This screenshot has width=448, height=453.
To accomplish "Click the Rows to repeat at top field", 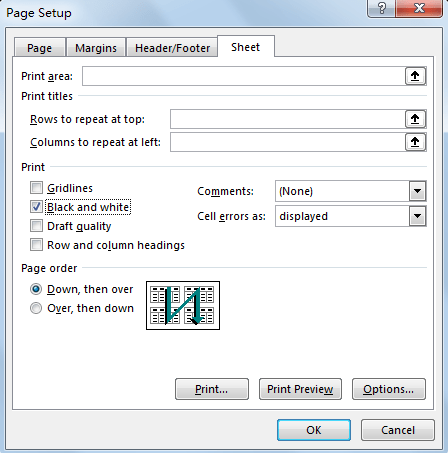I will click(288, 119).
